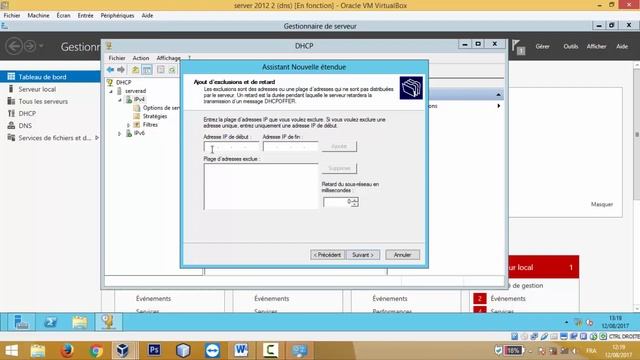Screen dimensions: 640x360
Task: Select the DHCP root node icon in the tree
Action: 110,82
